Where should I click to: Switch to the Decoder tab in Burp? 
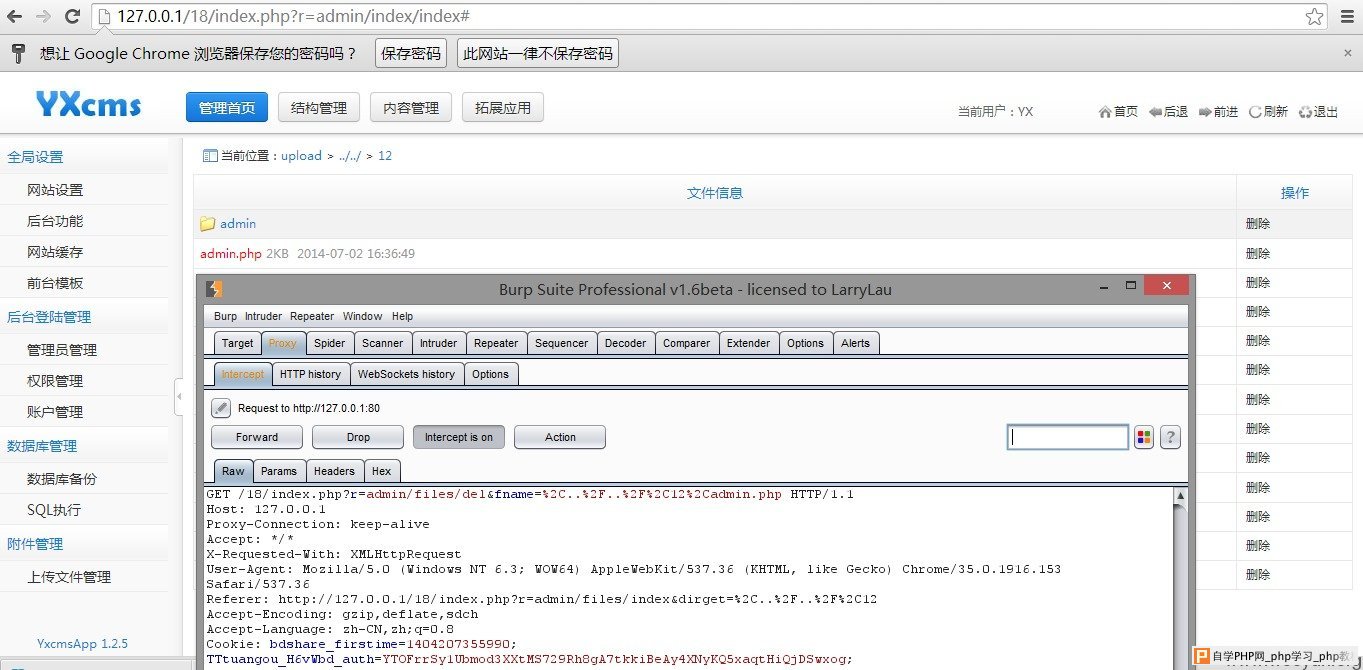[626, 343]
